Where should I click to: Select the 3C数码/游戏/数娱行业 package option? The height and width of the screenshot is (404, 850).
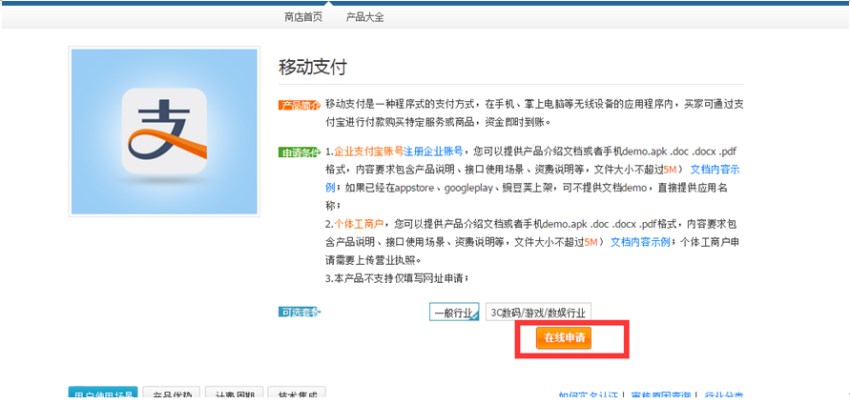coord(538,312)
